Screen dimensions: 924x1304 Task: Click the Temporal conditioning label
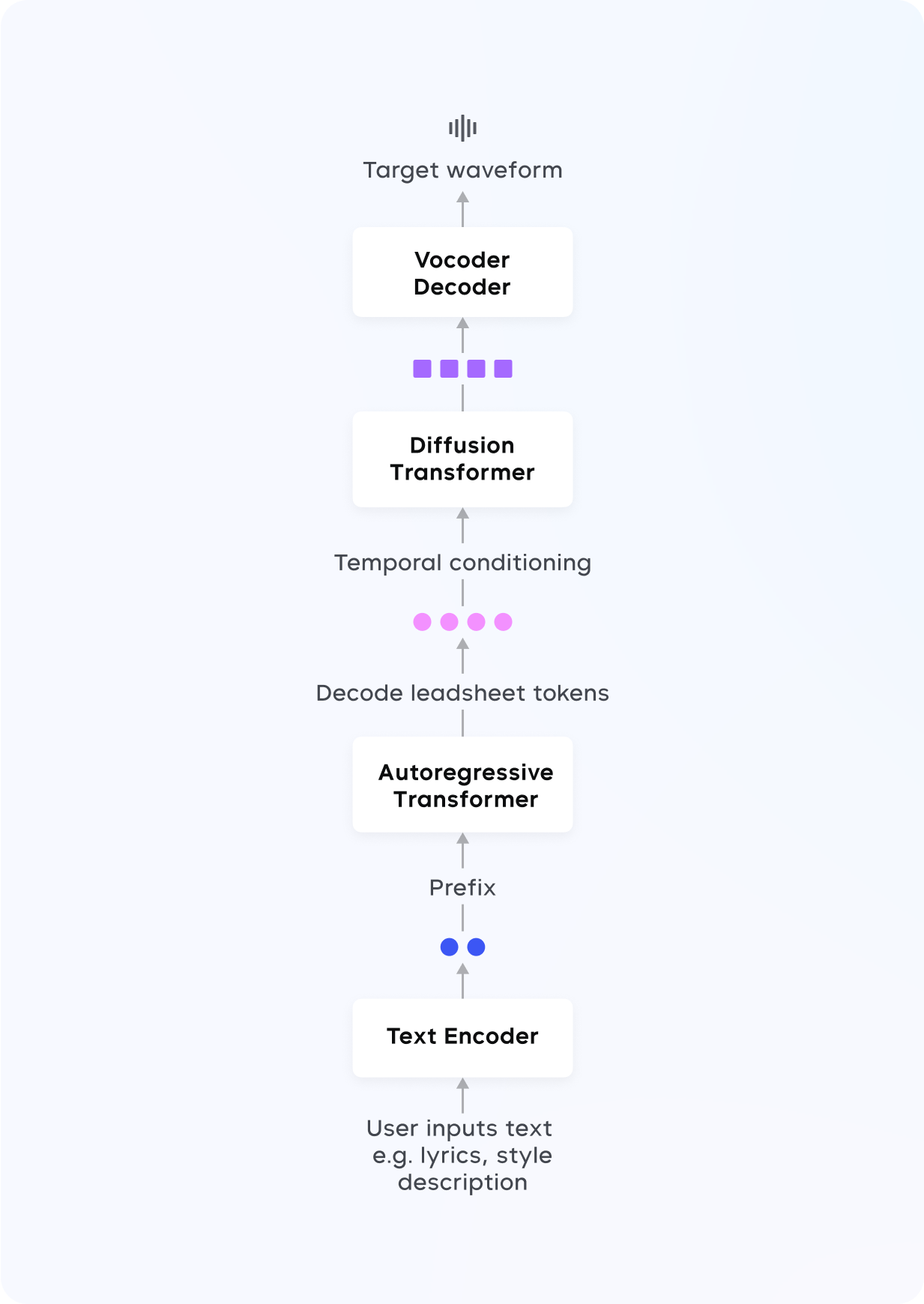[462, 563]
